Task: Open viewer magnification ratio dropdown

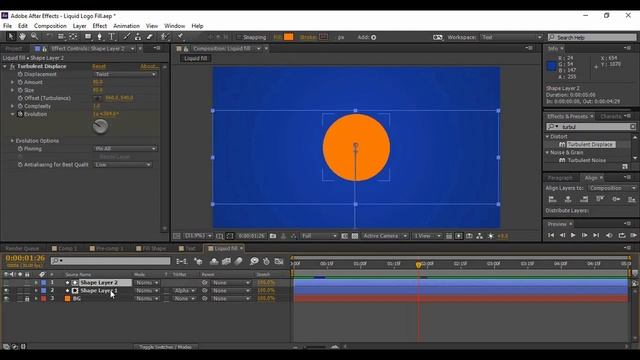Action: pyautogui.click(x=198, y=236)
